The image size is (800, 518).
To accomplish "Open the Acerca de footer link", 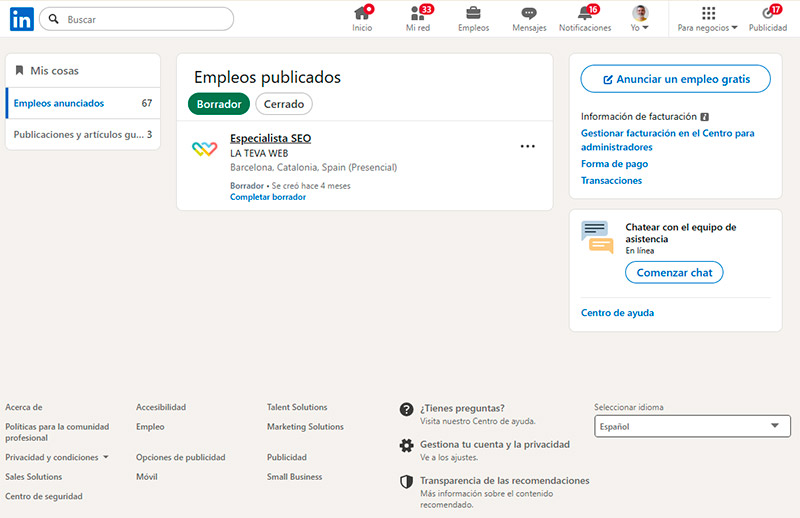I will [x=24, y=407].
